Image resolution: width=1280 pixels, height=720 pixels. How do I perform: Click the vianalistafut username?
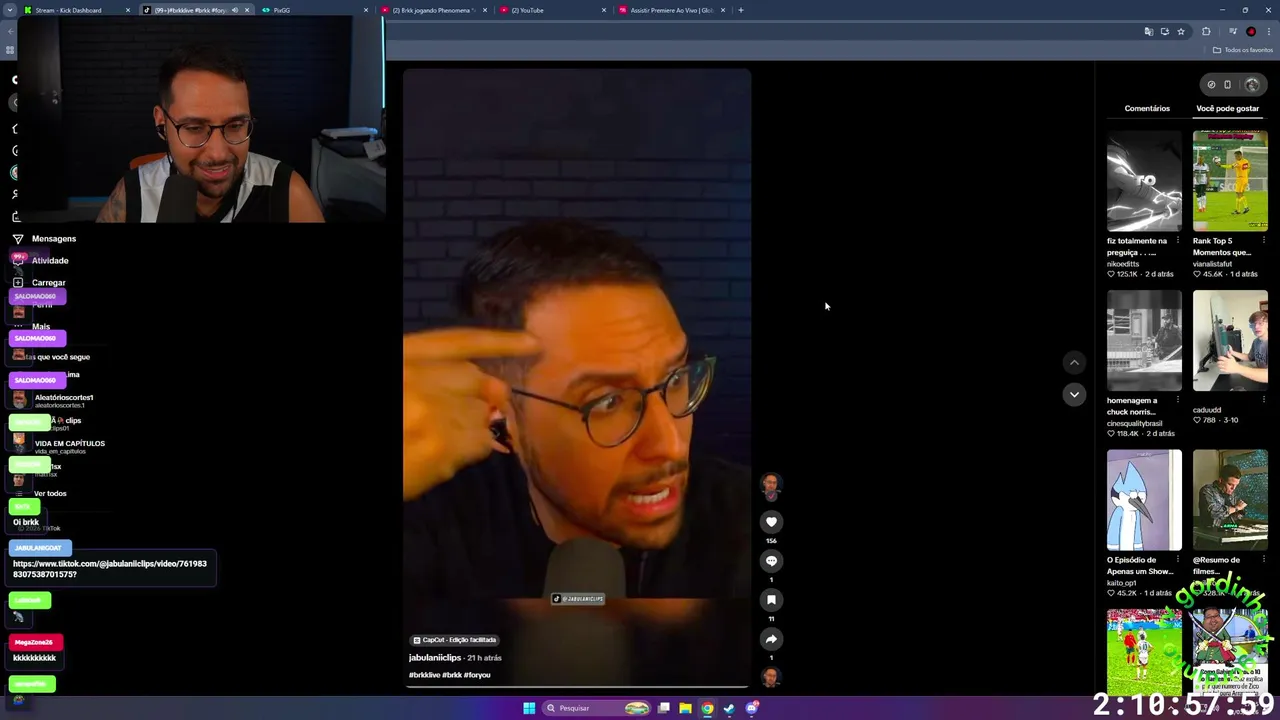[x=1213, y=264]
